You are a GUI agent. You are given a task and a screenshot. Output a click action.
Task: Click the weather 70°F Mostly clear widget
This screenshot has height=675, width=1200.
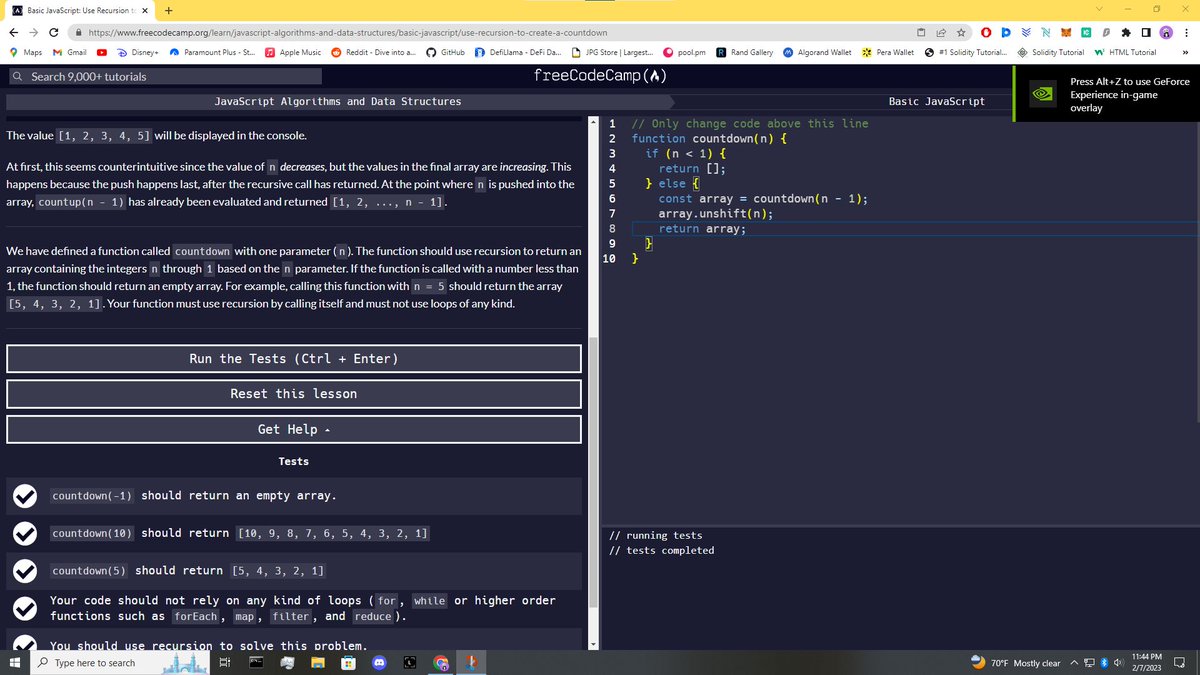point(1015,663)
